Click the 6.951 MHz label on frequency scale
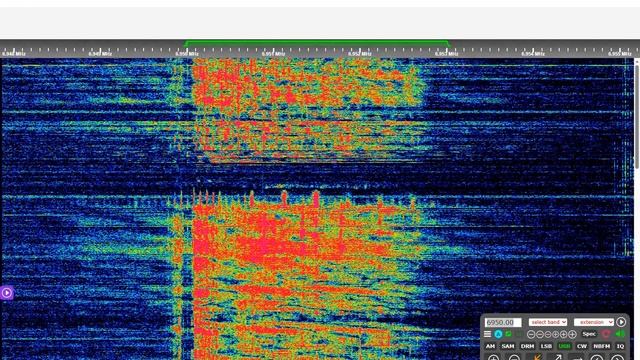This screenshot has height=360, width=640. point(273,53)
